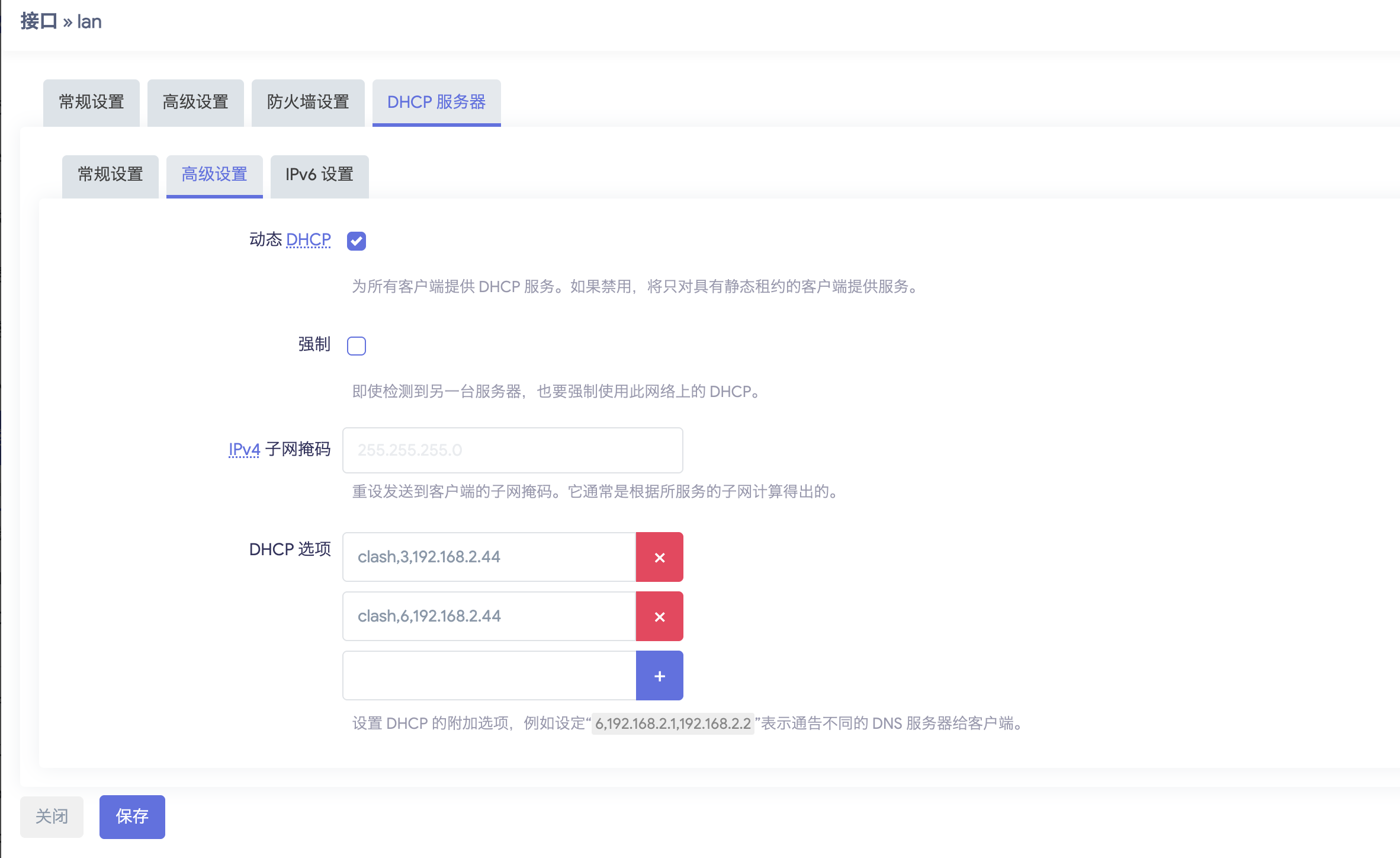
Task: Select the DHCP 服务器 tab
Action: 436,103
